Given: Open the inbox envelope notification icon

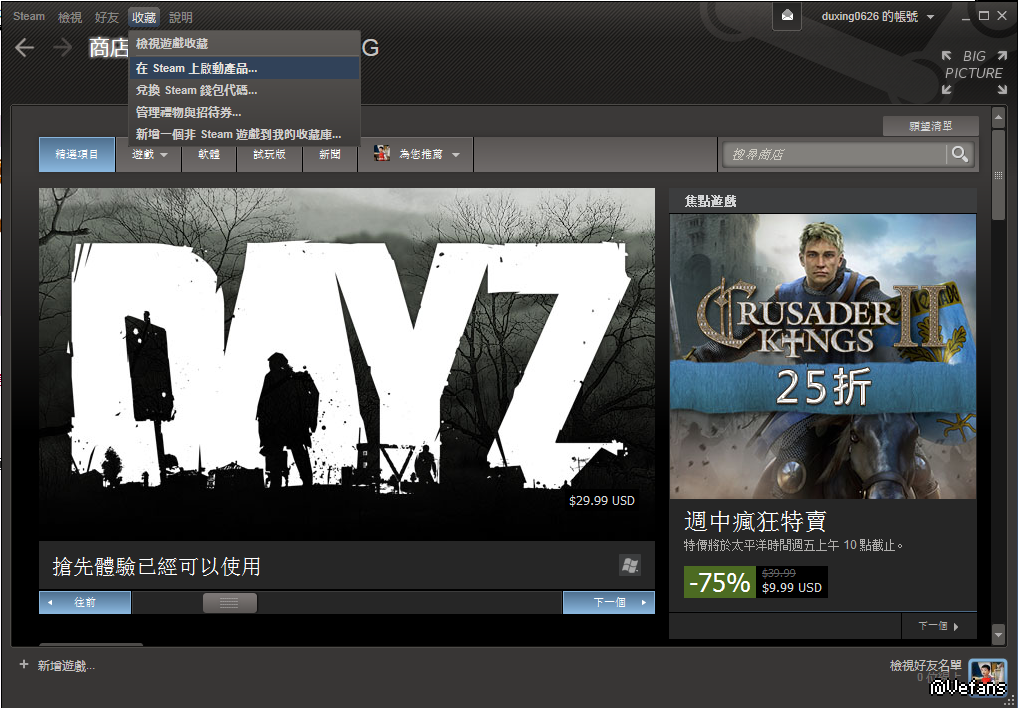Looking at the screenshot, I should [787, 16].
